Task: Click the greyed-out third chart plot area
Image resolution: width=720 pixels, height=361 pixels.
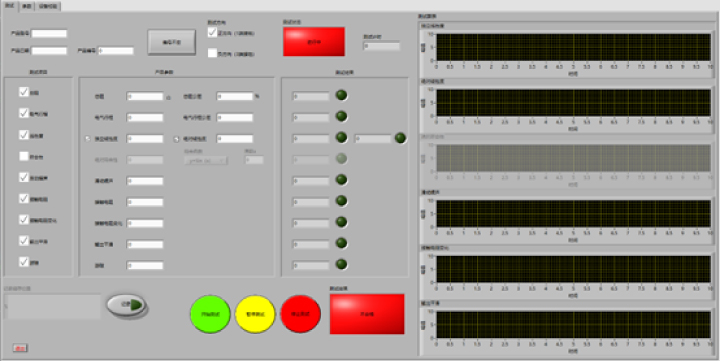Action: 573,158
